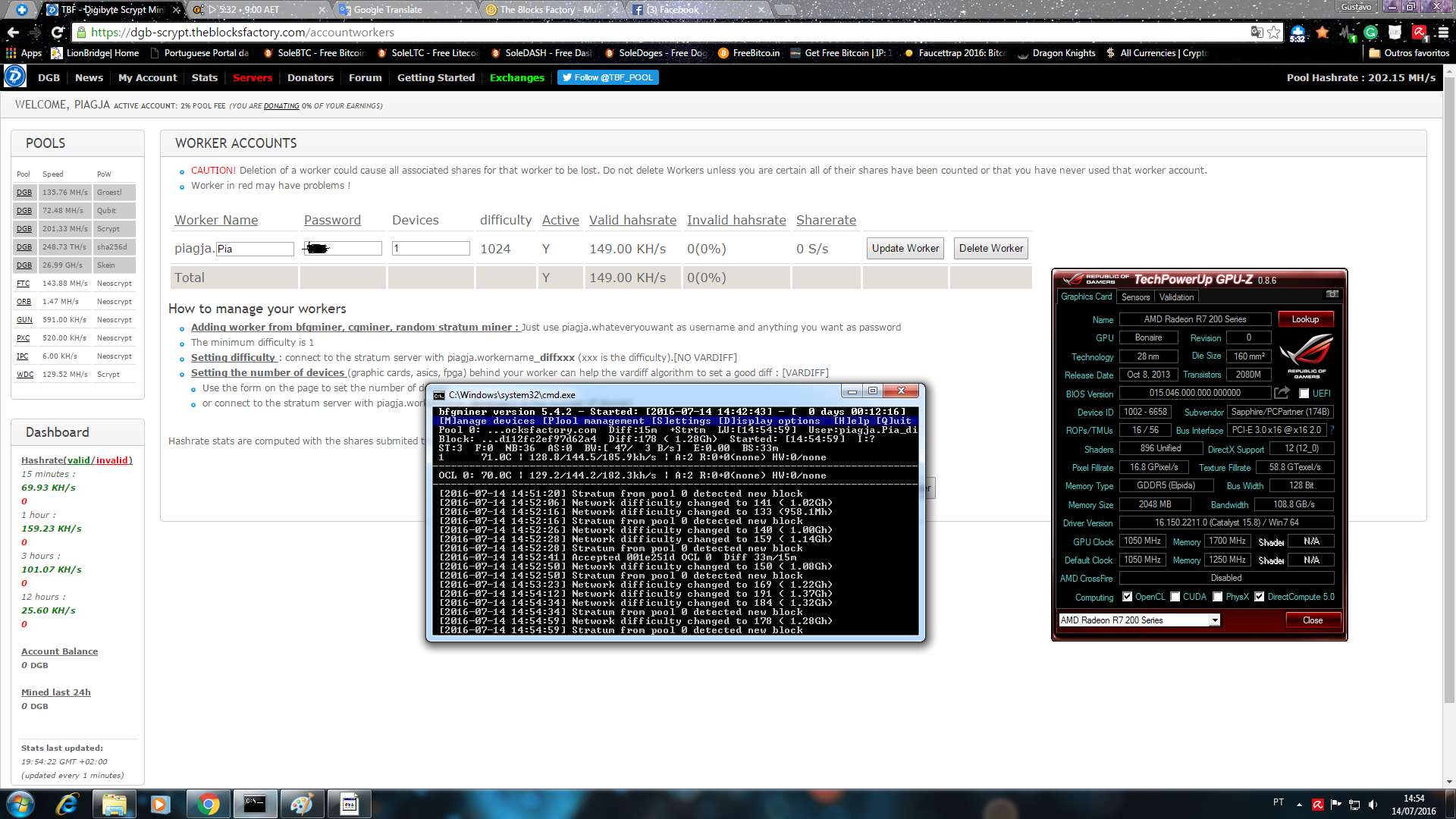1456x819 pixels.
Task: Click the Lookup button in GPU-Z
Action: pos(1305,319)
